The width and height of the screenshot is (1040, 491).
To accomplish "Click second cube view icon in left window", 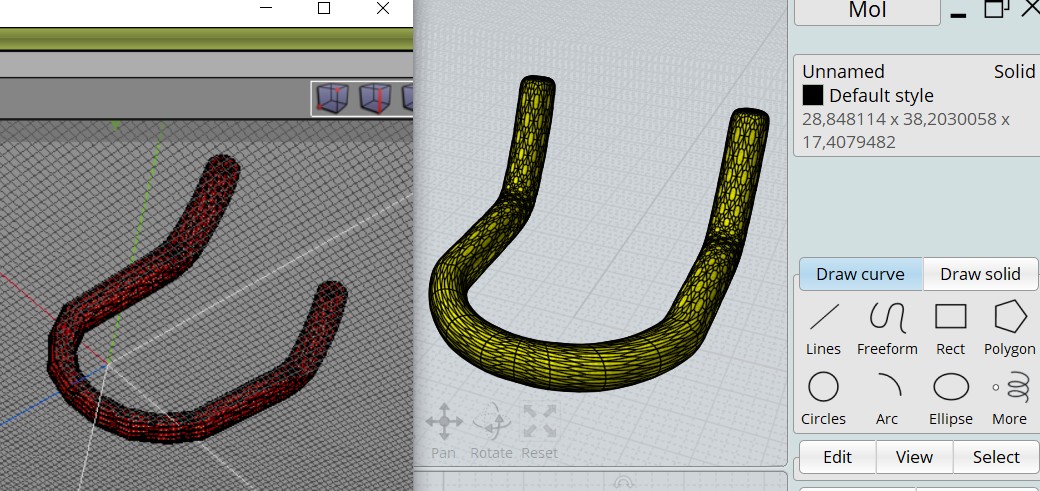I will coord(375,98).
